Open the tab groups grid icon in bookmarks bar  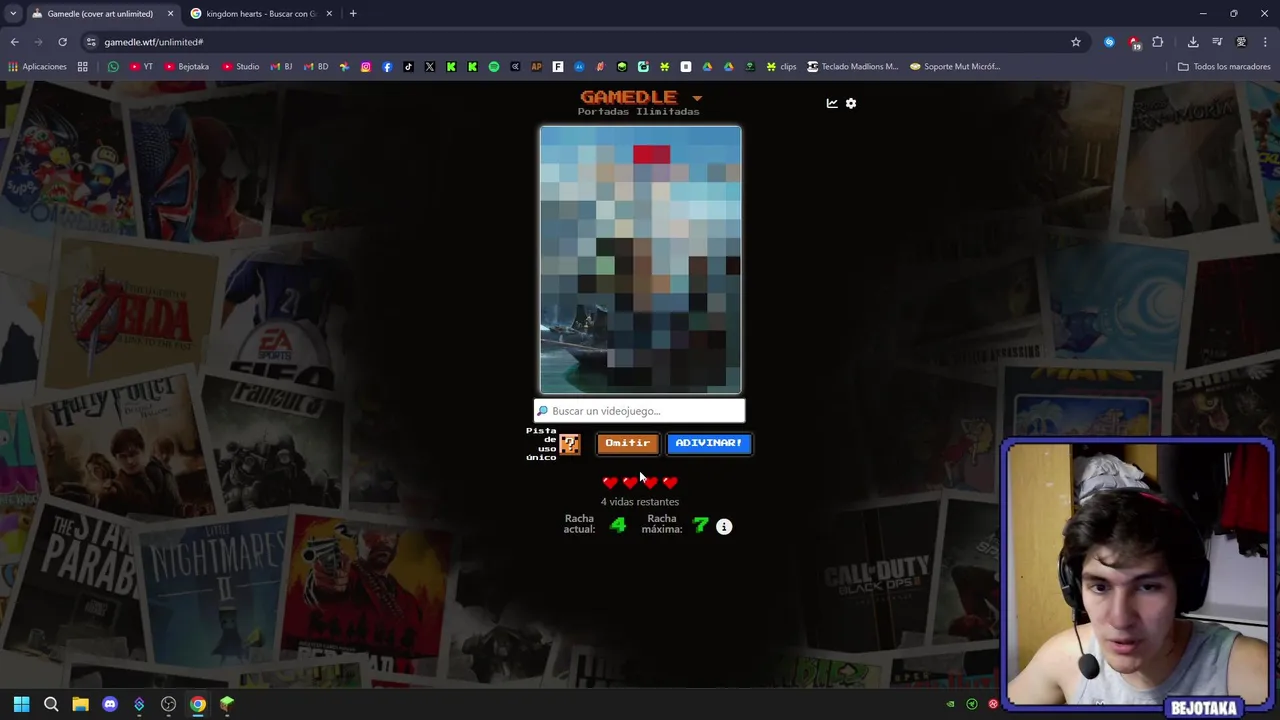(83, 67)
